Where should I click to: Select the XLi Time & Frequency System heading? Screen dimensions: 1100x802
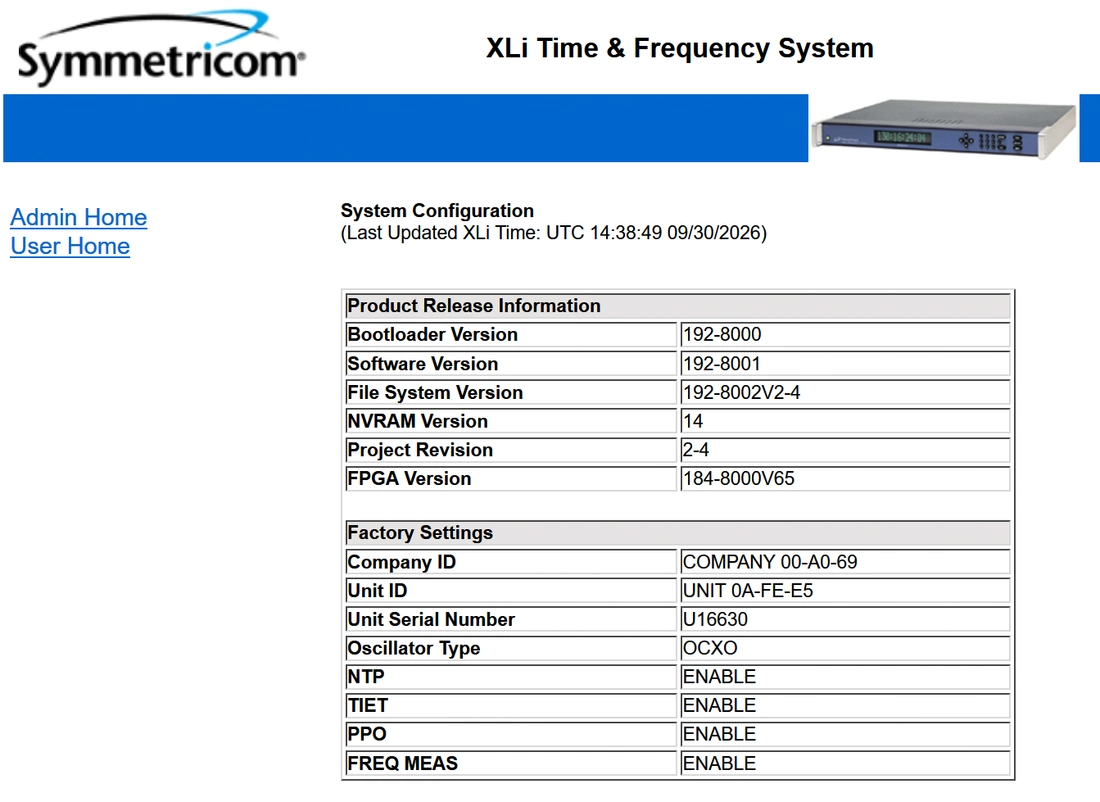pyautogui.click(x=680, y=48)
